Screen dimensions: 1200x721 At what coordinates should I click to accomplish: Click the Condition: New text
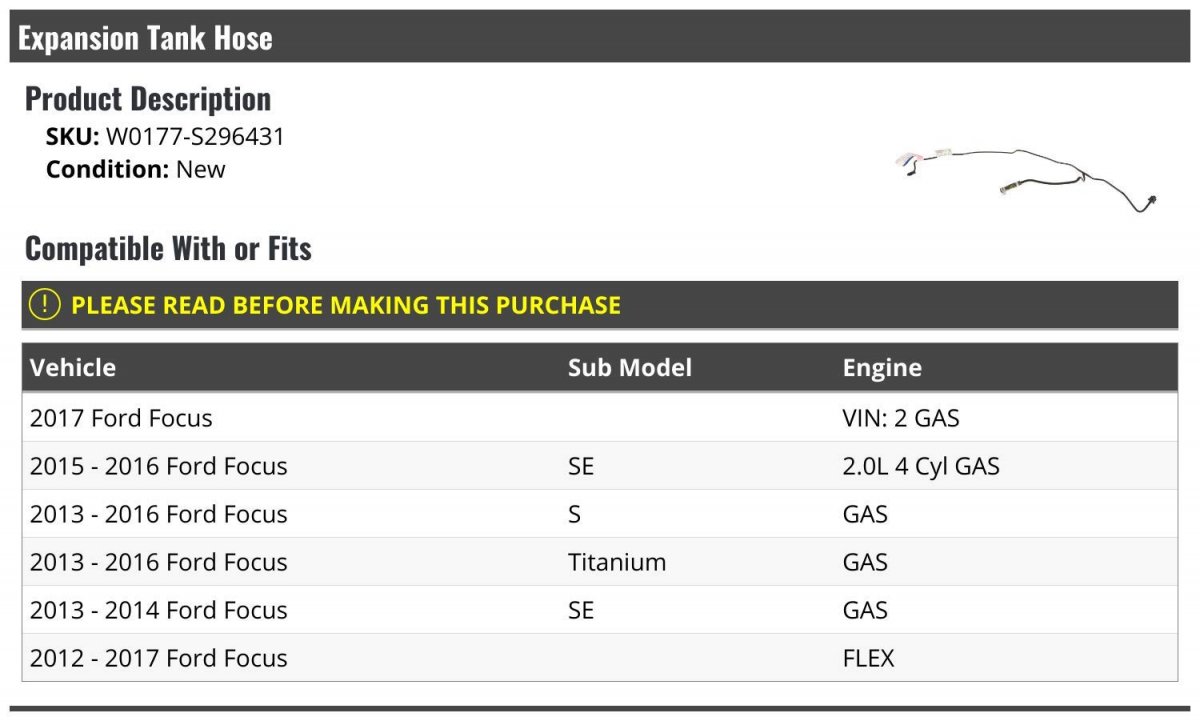tap(136, 169)
